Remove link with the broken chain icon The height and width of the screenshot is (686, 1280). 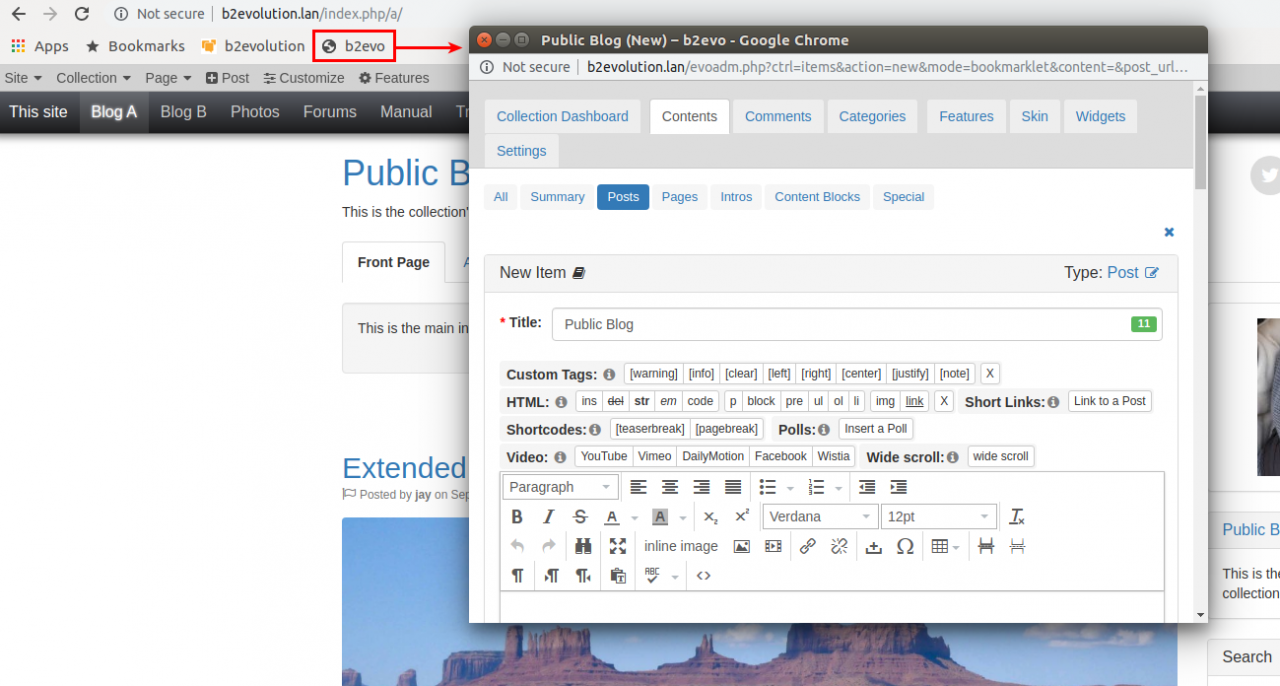(x=839, y=546)
